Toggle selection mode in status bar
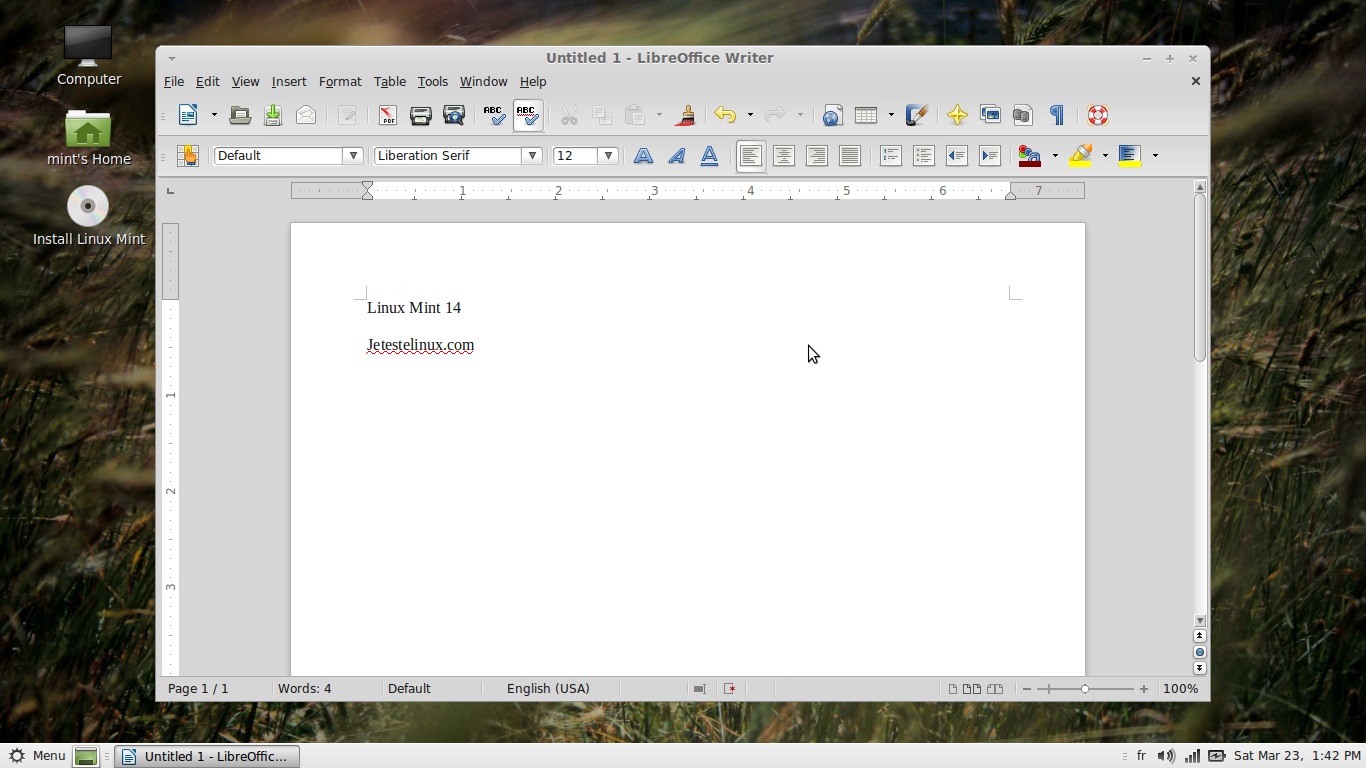1366x768 pixels. (699, 688)
